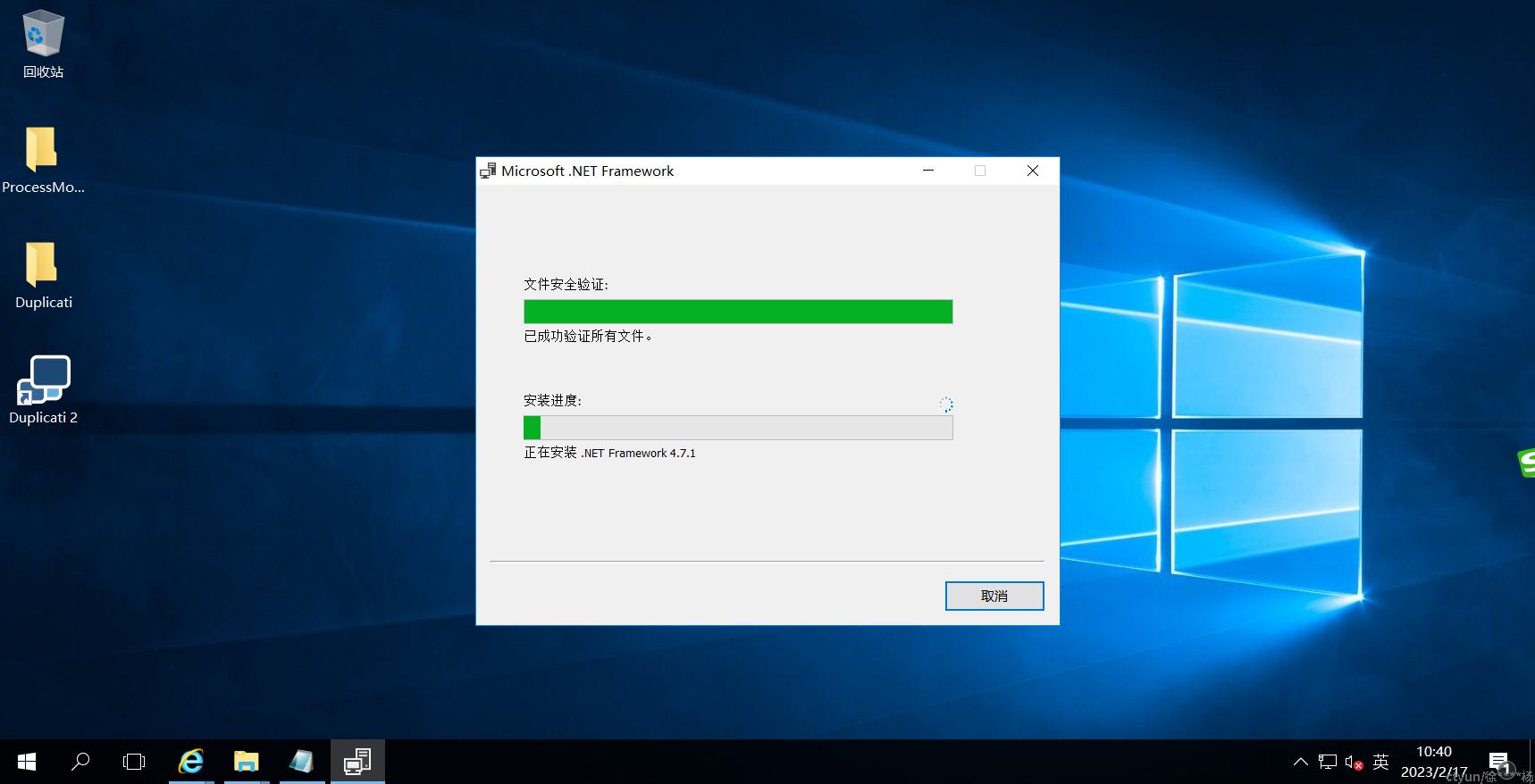Click the .NET Framework installer title icon
This screenshot has width=1535, height=784.
[488, 171]
